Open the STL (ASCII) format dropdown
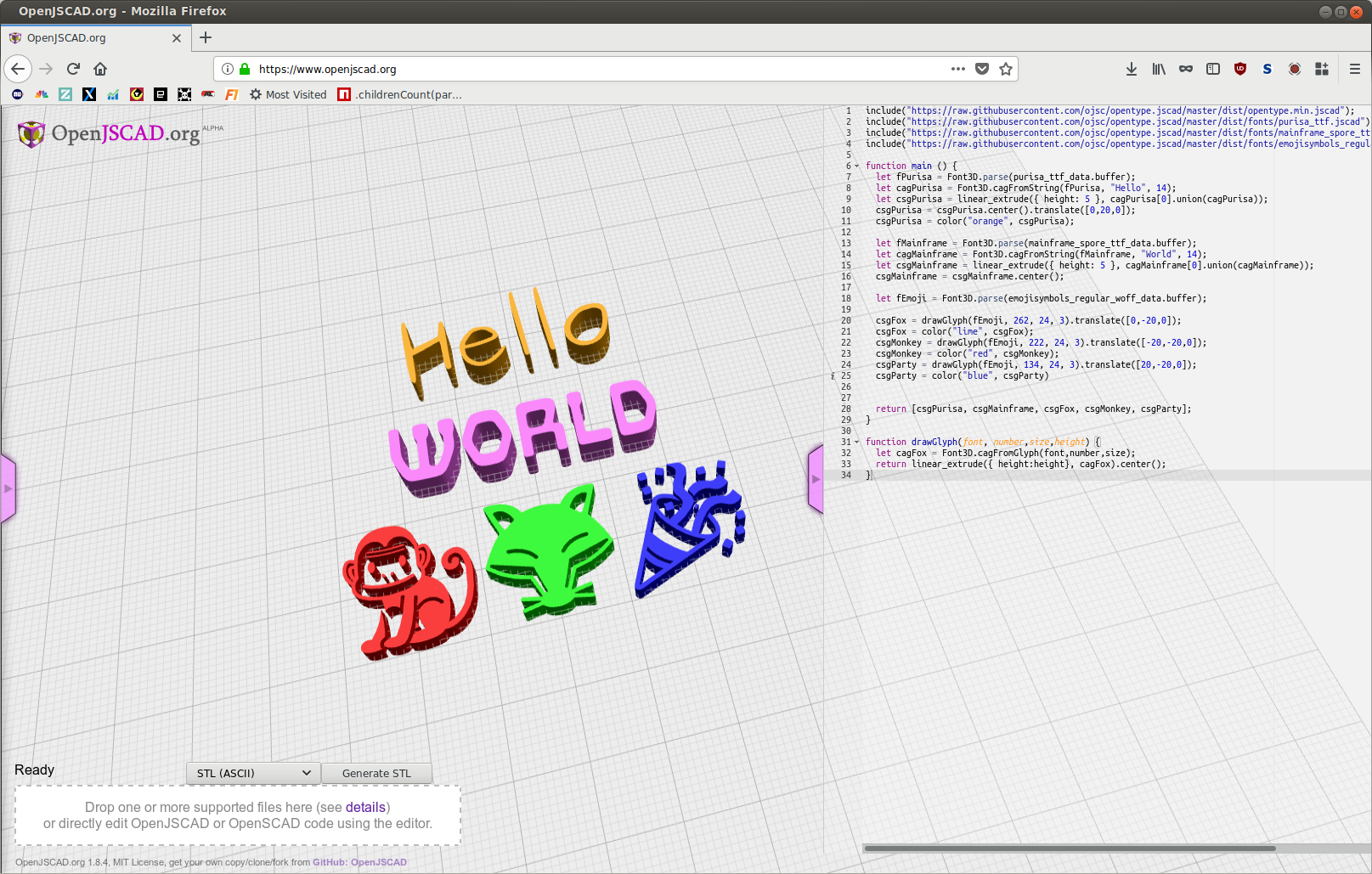This screenshot has height=874, width=1372. 253,773
